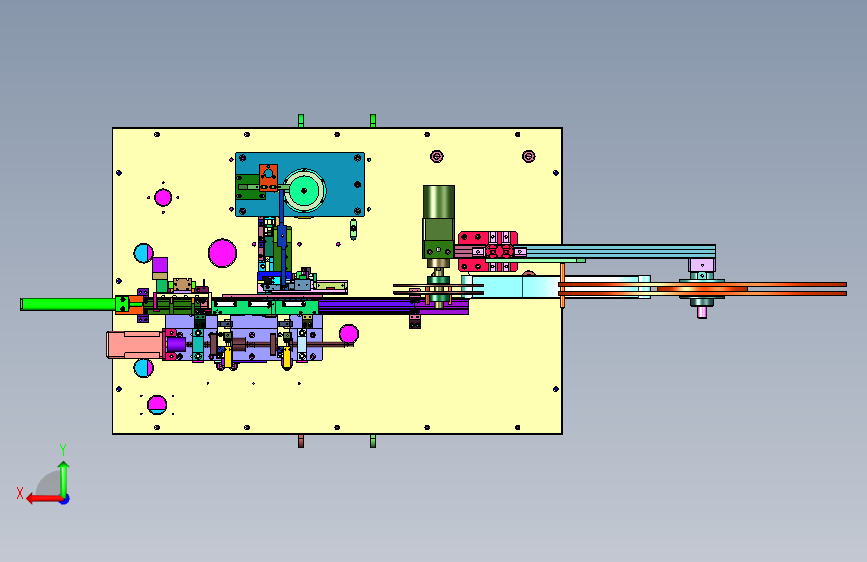Viewport: 867px width, 562px height.
Task: Select the olive green cylindrical motor
Action: (439, 221)
